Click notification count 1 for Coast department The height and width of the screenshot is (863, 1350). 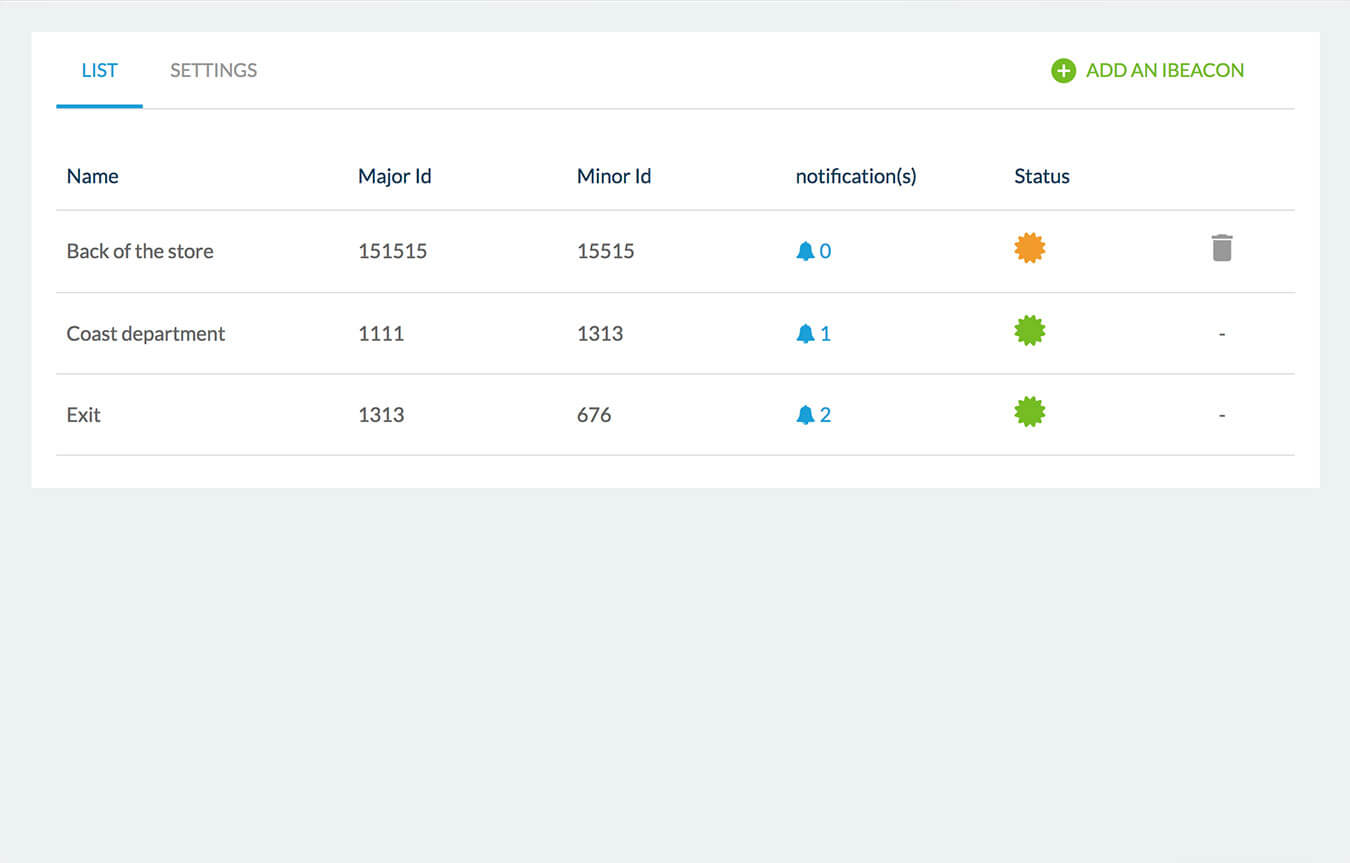(825, 334)
